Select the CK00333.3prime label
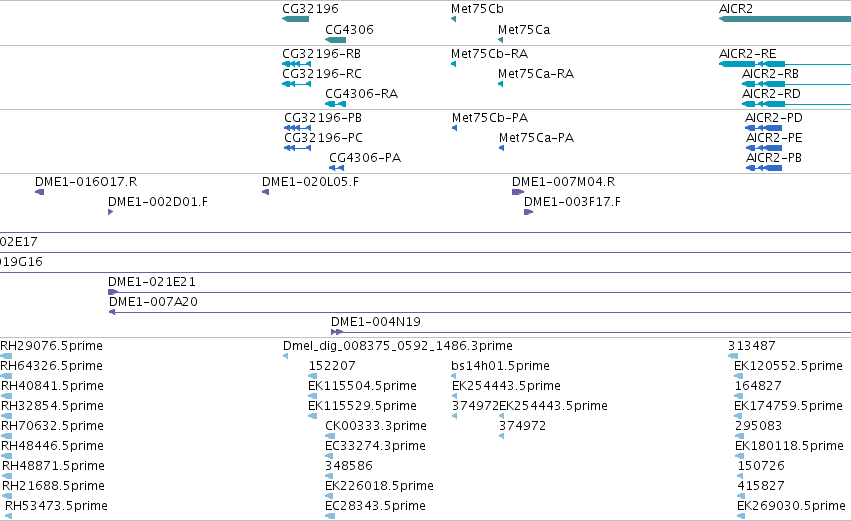Viewport: 851px width, 521px height. point(376,425)
